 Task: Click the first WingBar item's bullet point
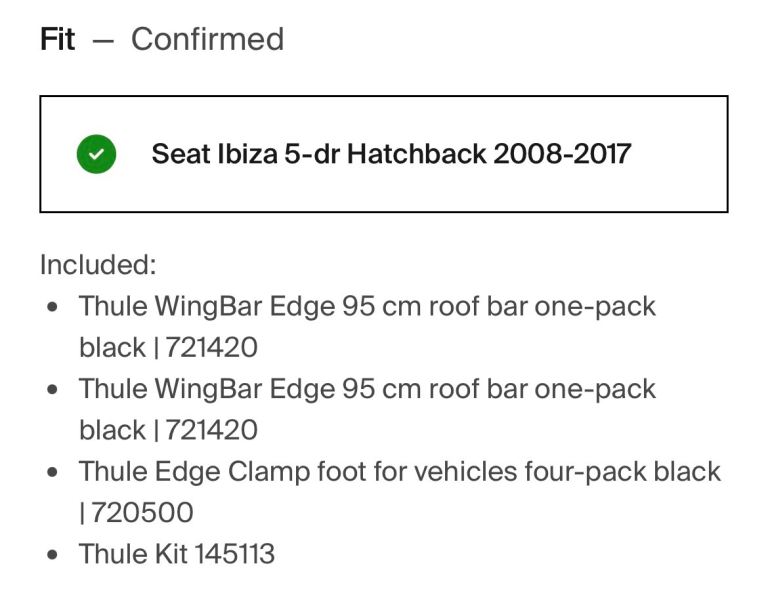point(53,307)
